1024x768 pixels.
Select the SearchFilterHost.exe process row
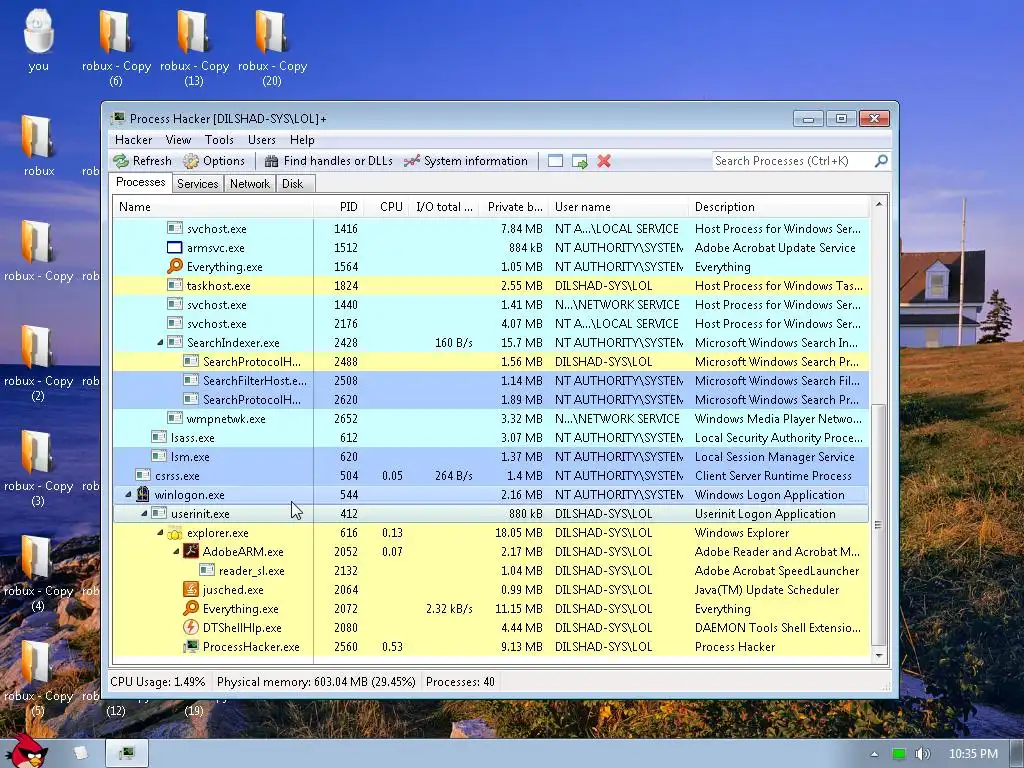(490, 380)
